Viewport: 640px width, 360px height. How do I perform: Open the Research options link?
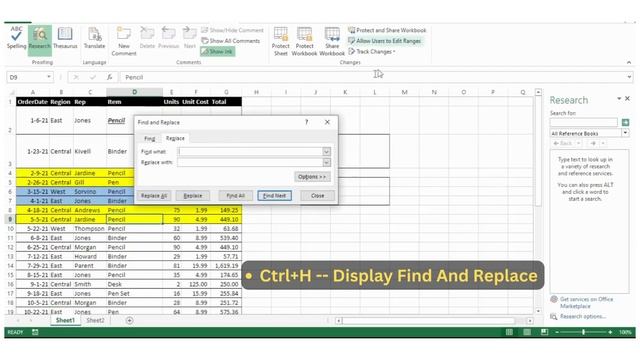click(582, 316)
